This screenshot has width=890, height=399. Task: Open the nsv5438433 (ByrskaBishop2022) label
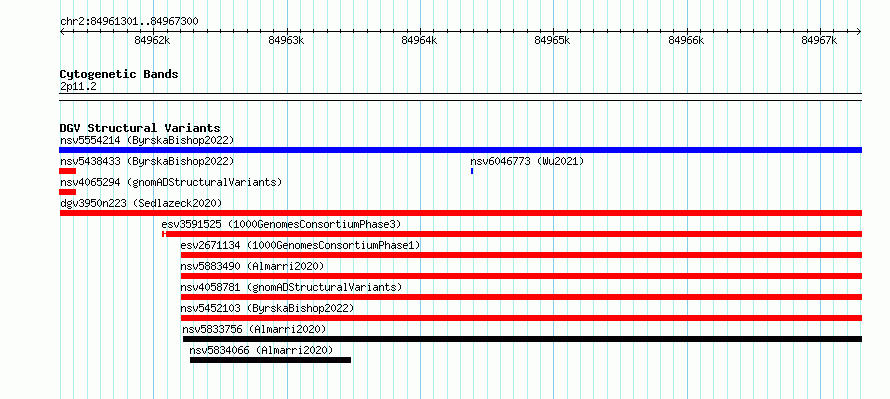pyautogui.click(x=147, y=161)
